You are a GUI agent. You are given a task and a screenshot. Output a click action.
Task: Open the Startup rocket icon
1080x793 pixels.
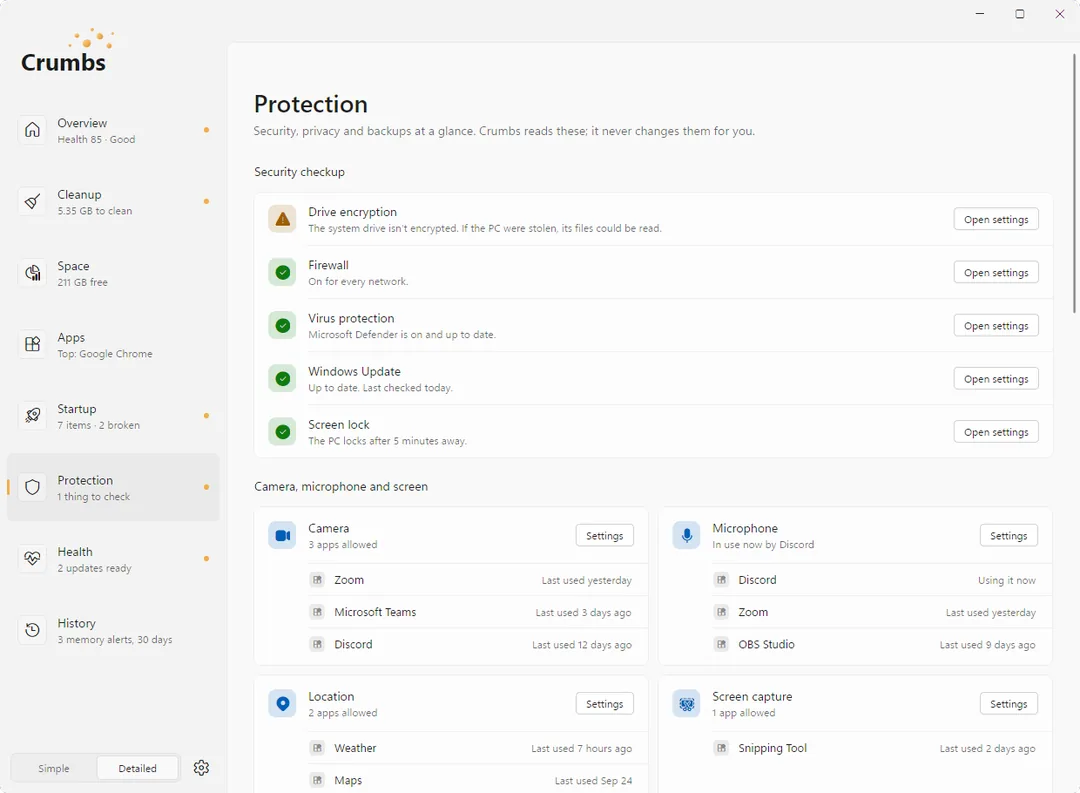(32, 415)
